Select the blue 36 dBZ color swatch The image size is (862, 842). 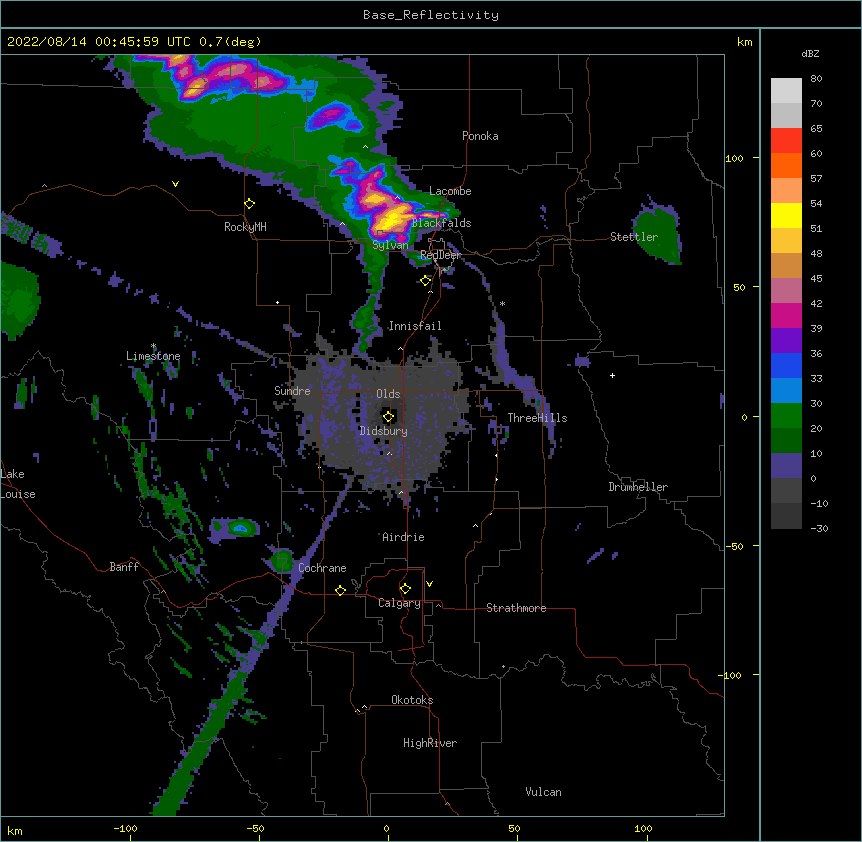(786, 365)
